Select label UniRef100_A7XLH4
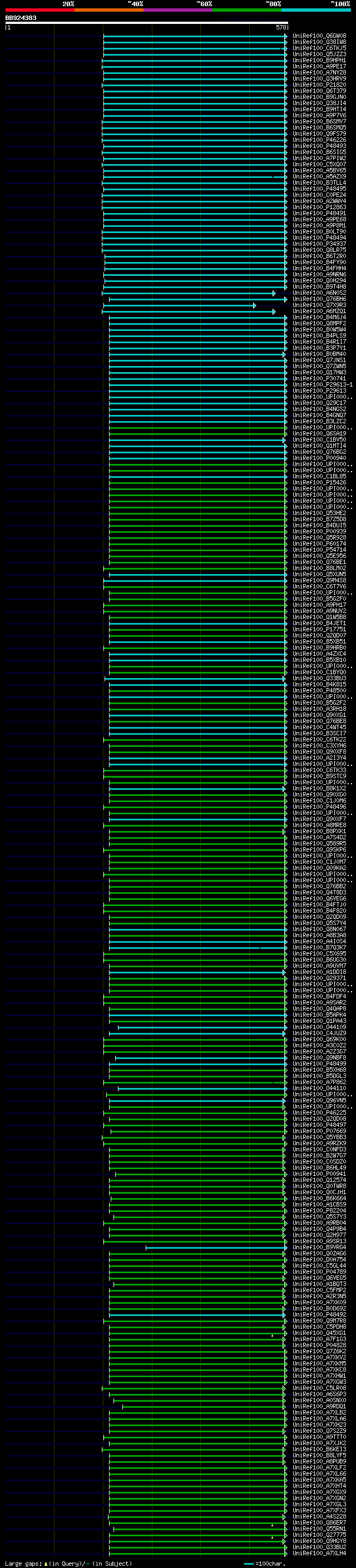 [319, 1554]
